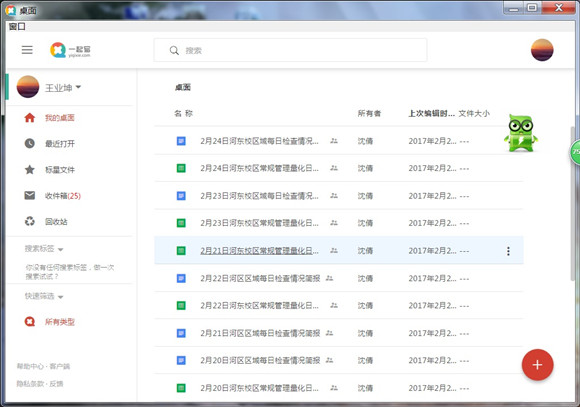580x407 pixels.
Task: Sort by 上次编辑时间 column header
Action: [431, 113]
